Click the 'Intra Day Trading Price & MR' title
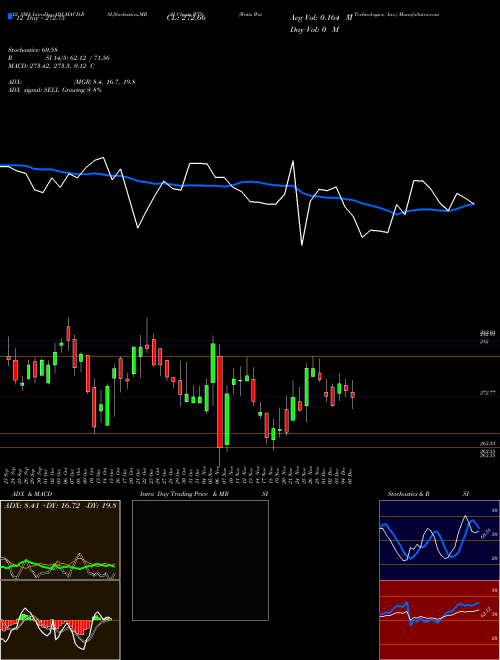 [185, 494]
